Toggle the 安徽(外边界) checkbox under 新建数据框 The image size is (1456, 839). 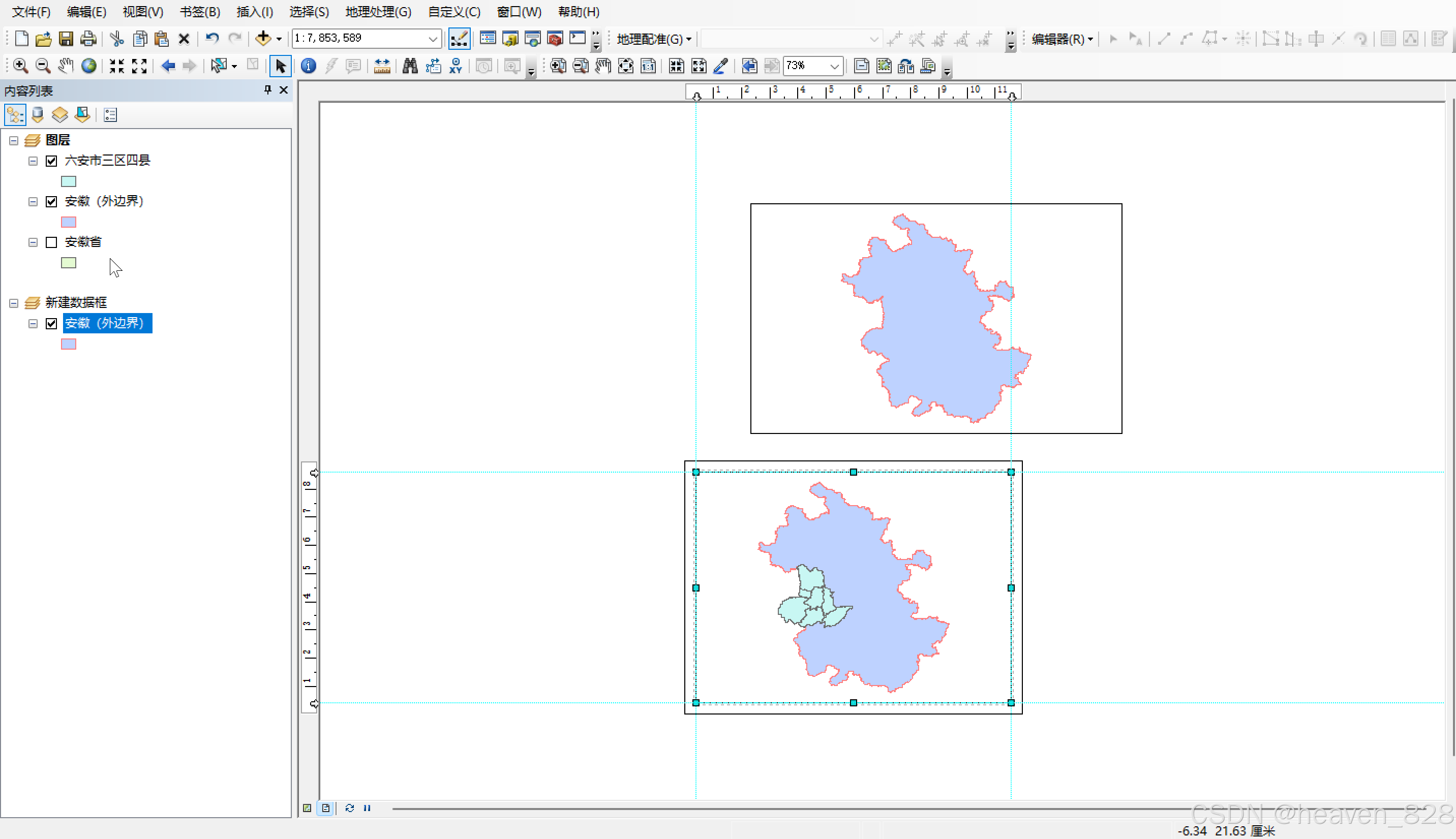(51, 323)
